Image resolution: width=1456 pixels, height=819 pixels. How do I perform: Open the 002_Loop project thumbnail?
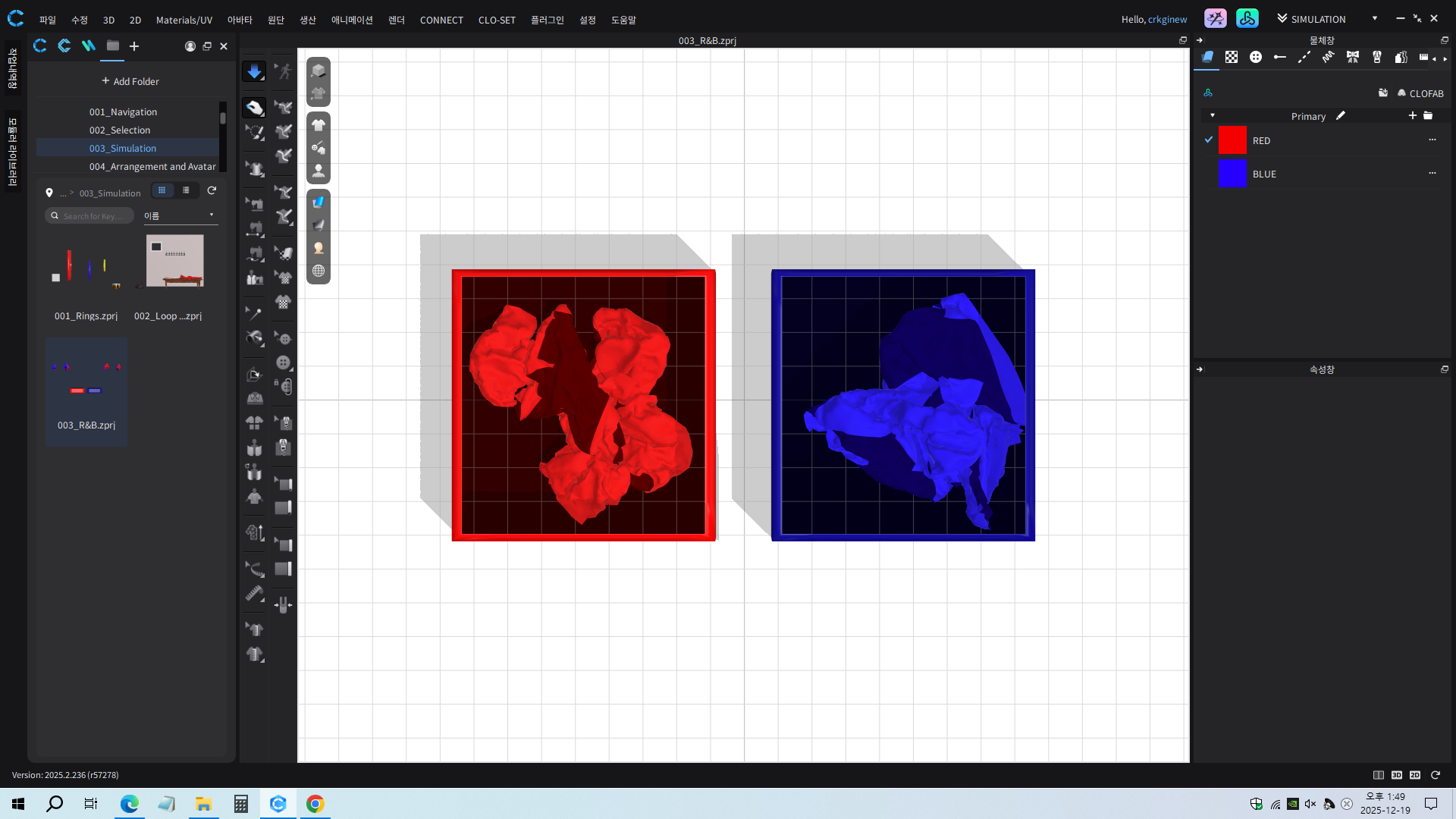coord(174,262)
